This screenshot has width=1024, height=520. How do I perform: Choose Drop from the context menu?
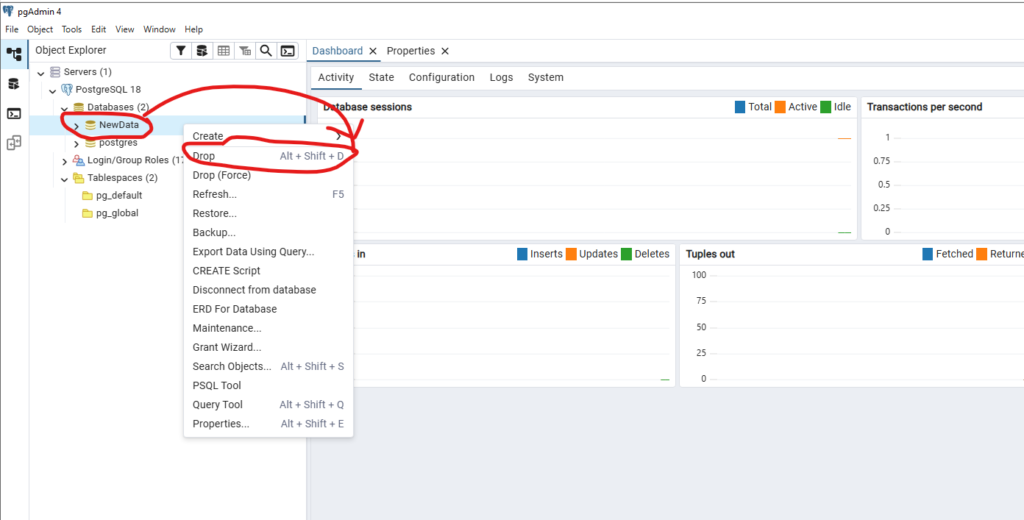204,157
